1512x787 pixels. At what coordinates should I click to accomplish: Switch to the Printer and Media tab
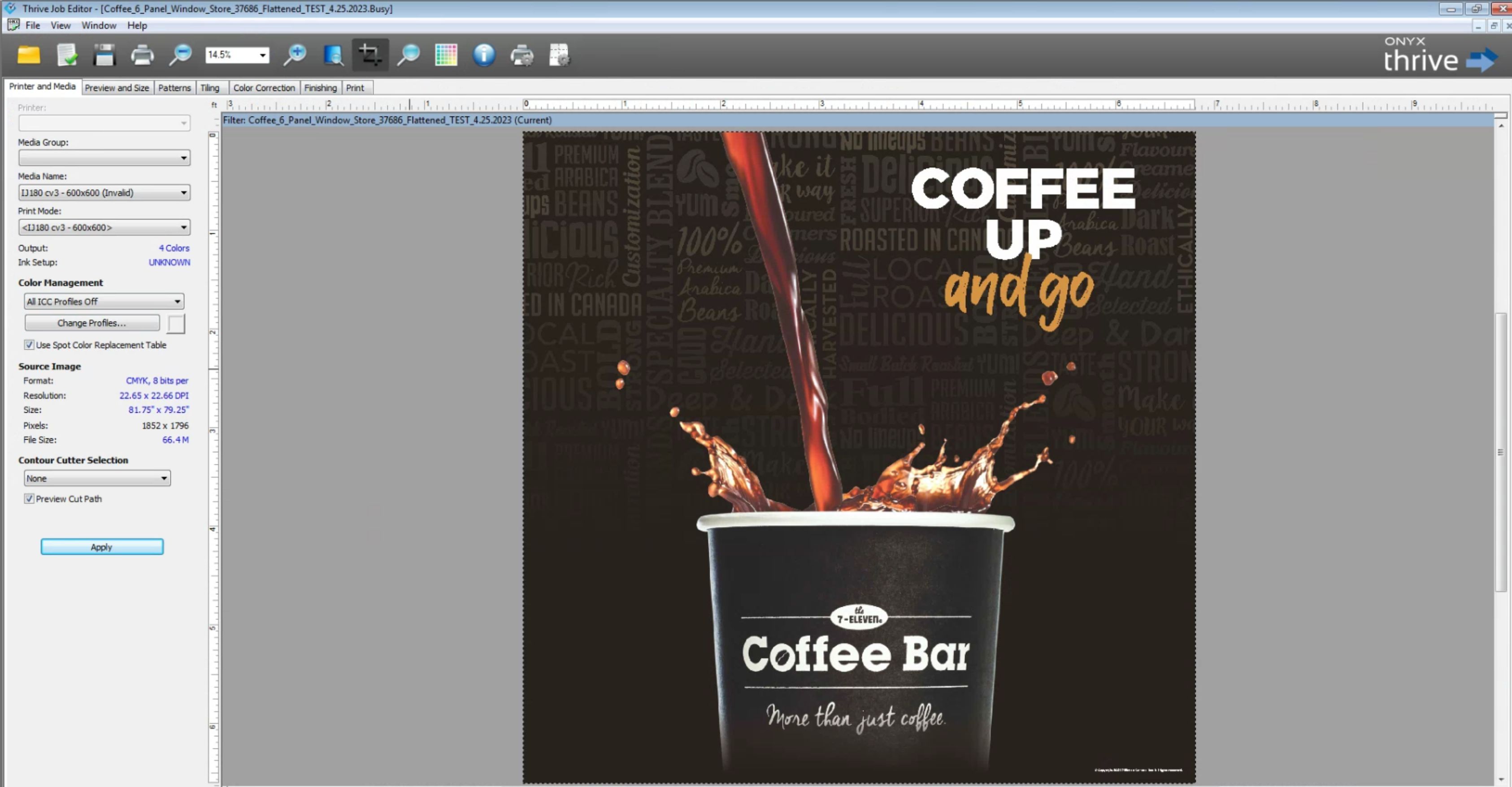click(42, 87)
